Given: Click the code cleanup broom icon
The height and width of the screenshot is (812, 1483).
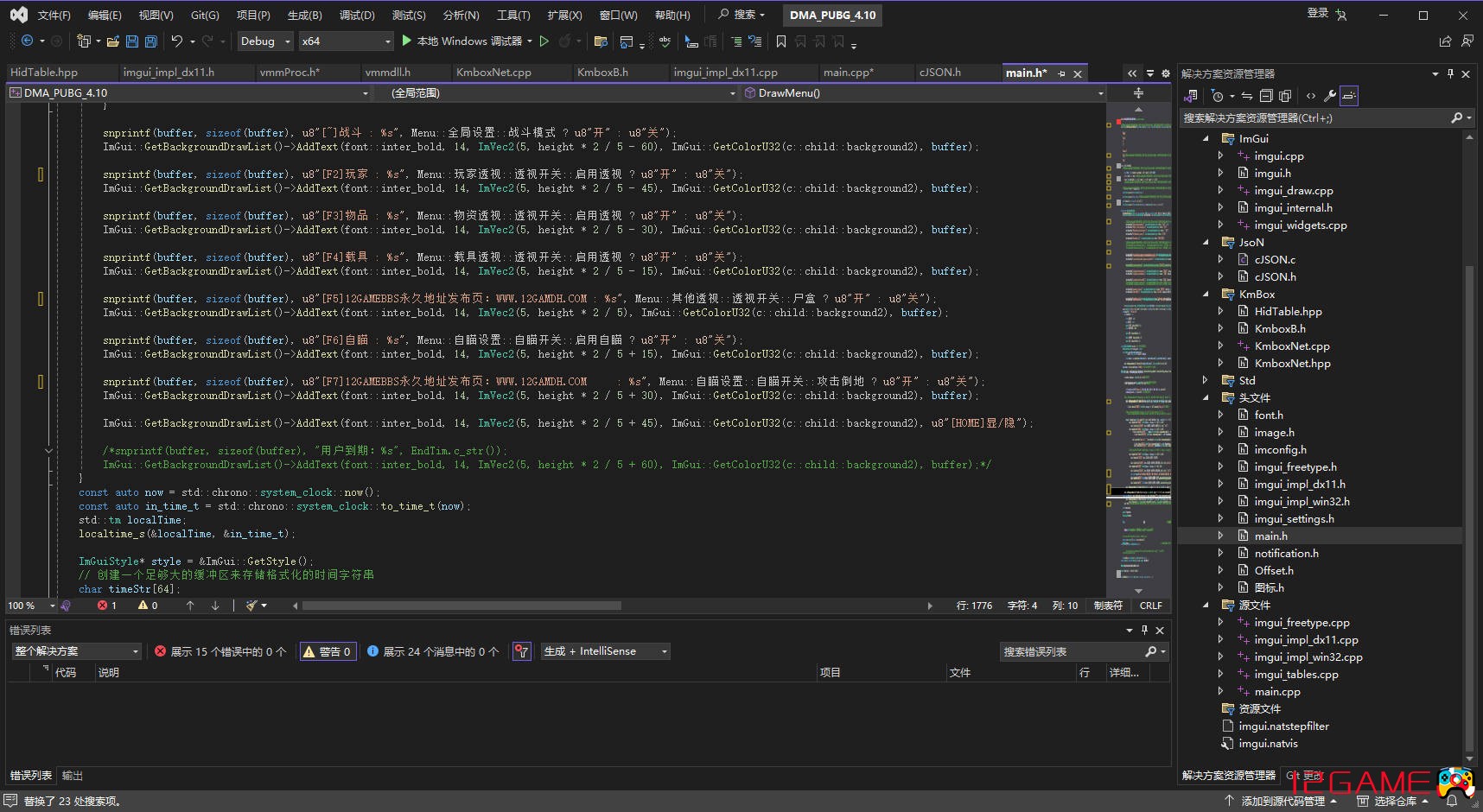Looking at the screenshot, I should [251, 606].
